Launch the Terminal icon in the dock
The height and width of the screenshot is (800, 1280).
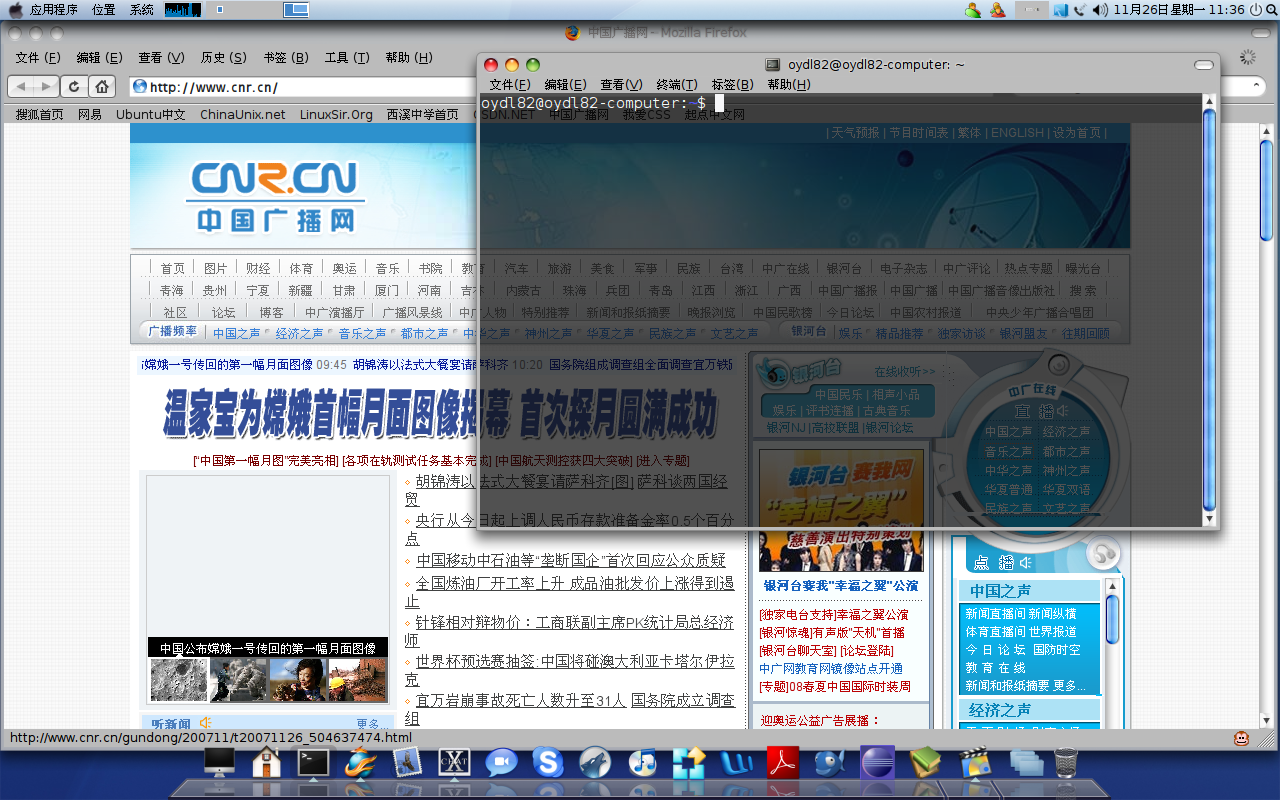tap(313, 762)
